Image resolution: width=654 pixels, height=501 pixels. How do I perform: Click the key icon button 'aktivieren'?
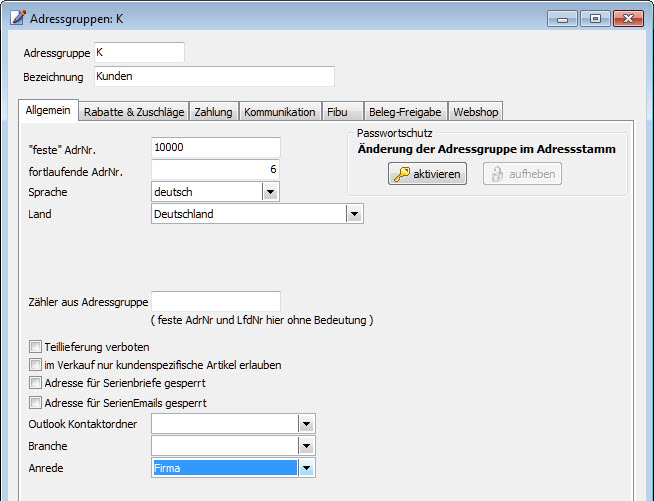point(427,174)
